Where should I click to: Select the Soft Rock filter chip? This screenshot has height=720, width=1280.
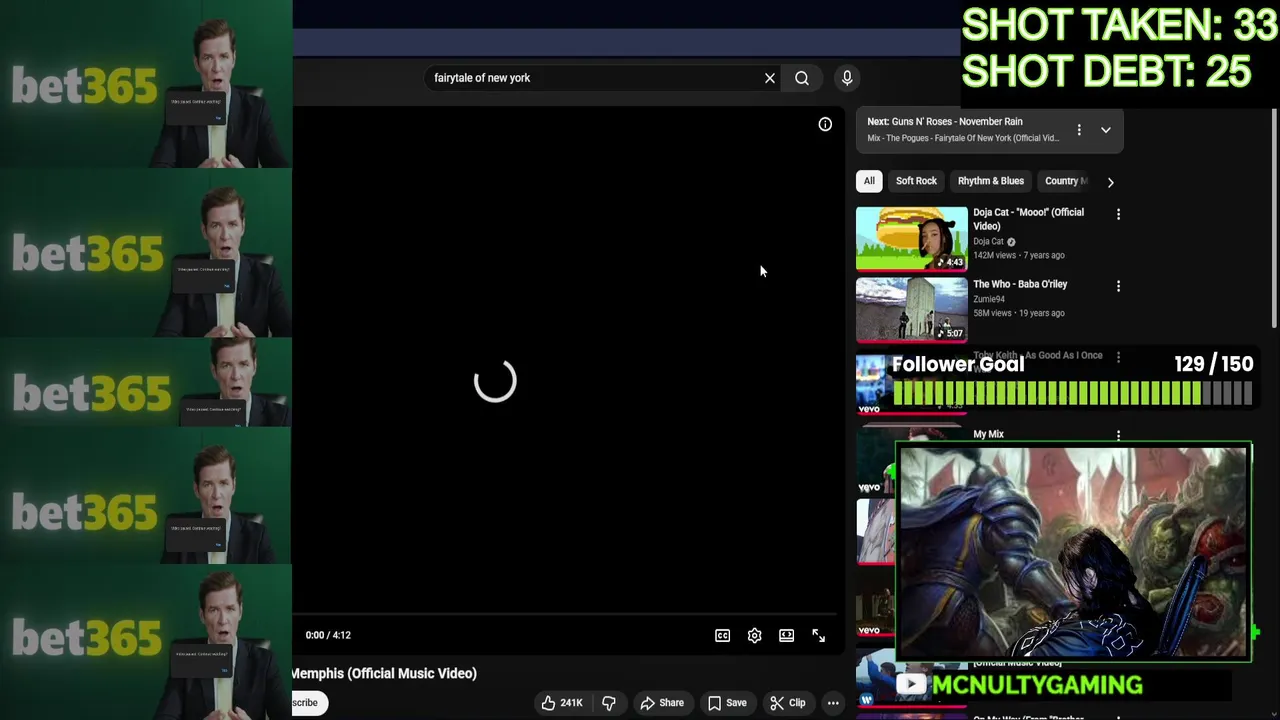tap(916, 181)
